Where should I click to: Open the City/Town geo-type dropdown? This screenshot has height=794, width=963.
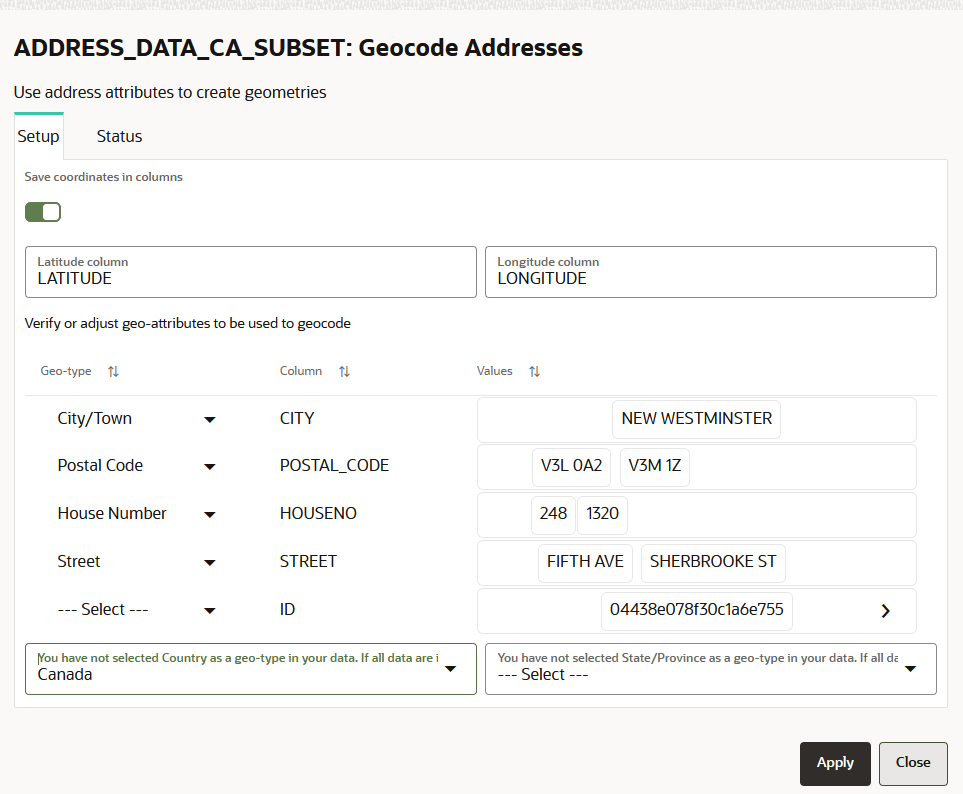[210, 418]
